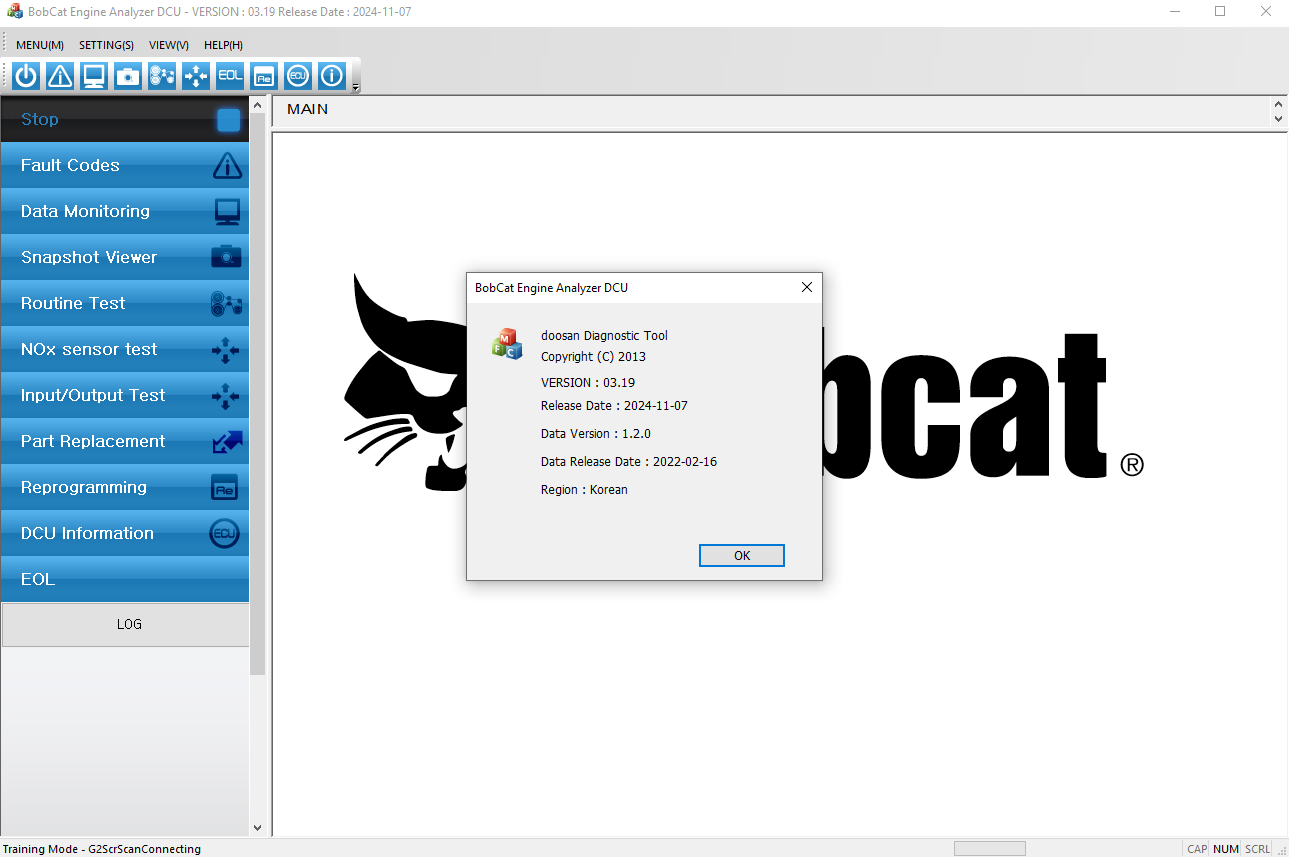Click the "VERSION : 03.19" dialog text

tap(588, 383)
